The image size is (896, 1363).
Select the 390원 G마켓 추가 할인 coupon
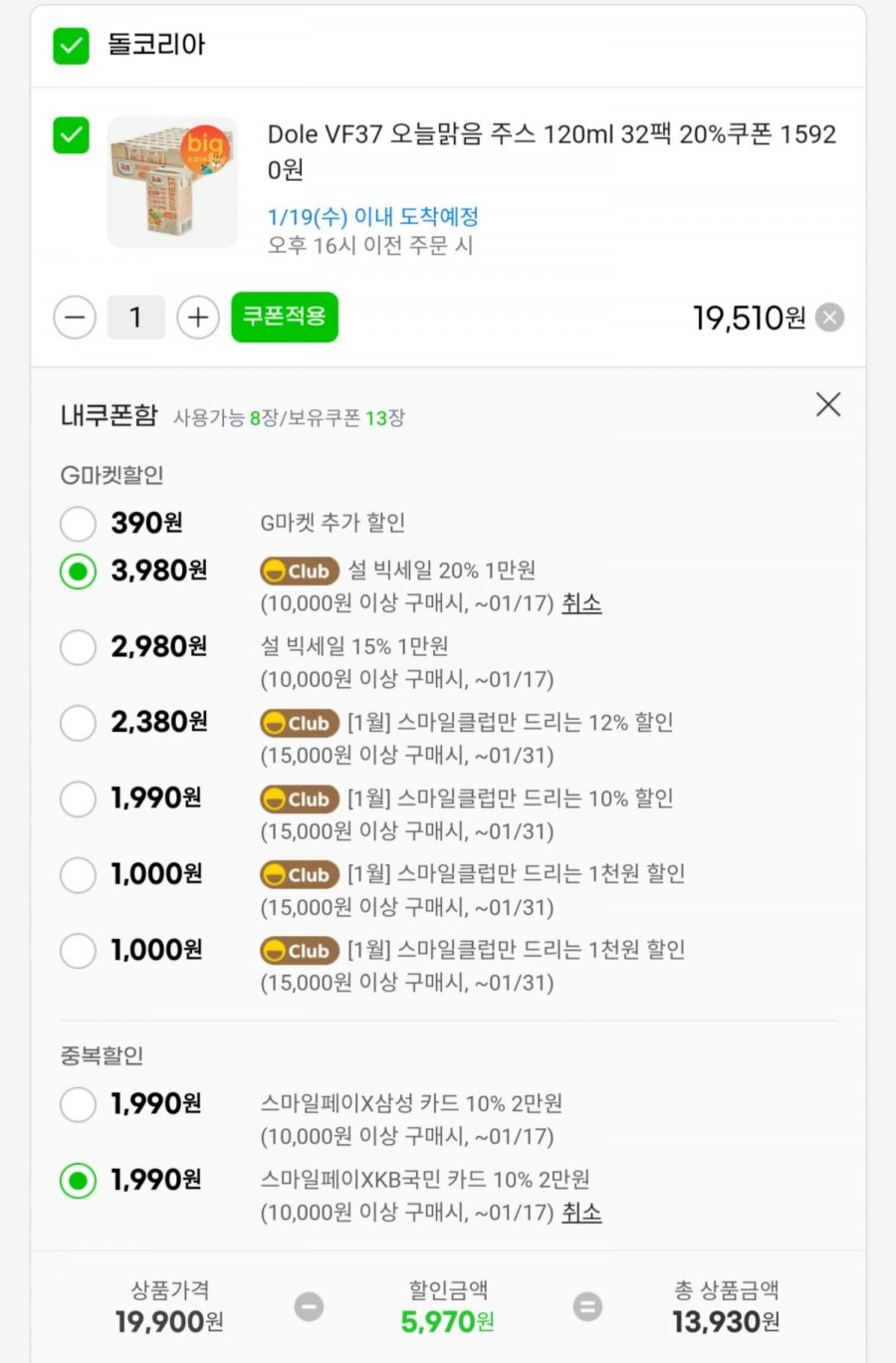78,524
